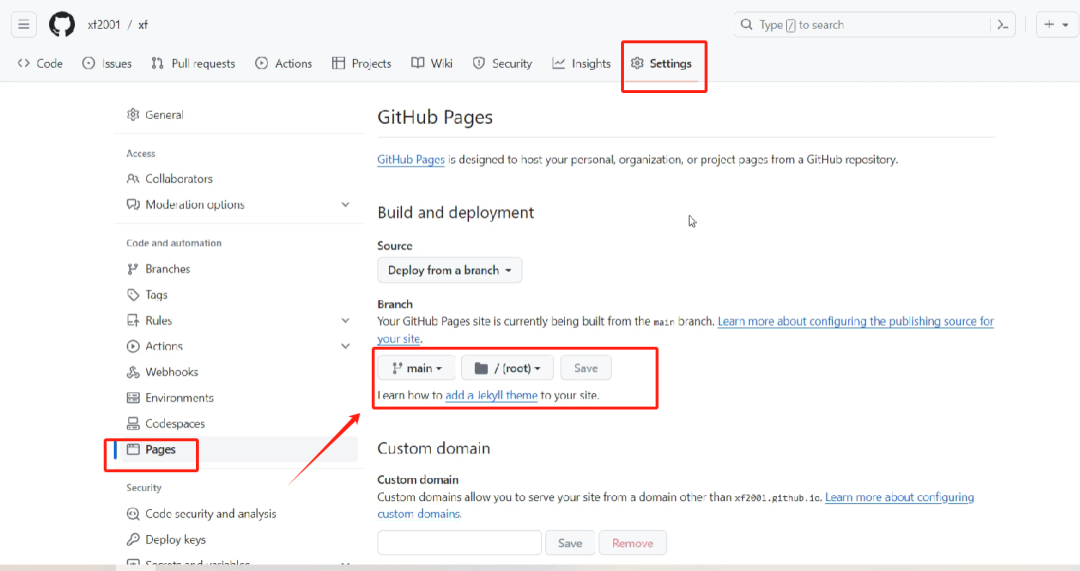The image size is (1080, 571).
Task: Click the Webhooks icon in sidebar
Action: (133, 372)
